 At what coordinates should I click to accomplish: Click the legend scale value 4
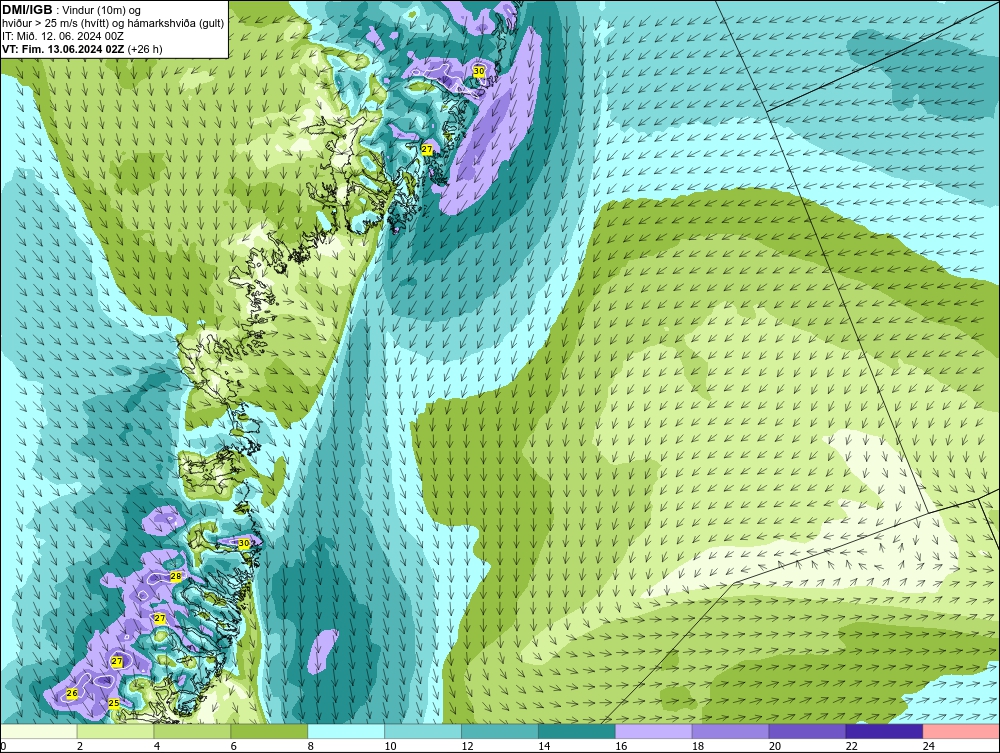tap(157, 746)
